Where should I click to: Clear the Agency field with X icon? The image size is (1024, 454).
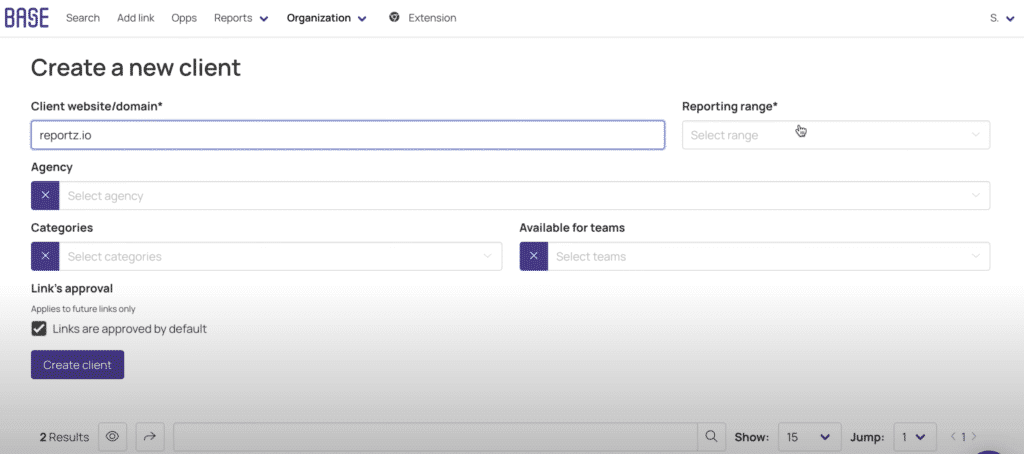tap(45, 196)
